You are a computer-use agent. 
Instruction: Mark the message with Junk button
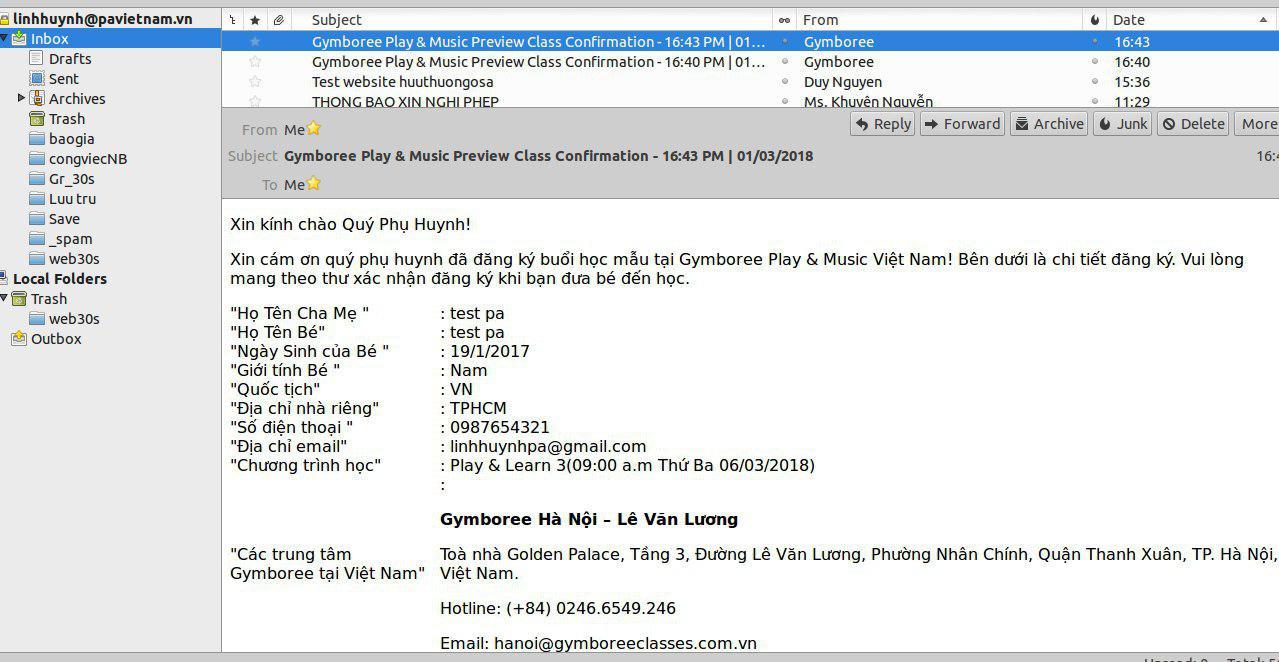[1123, 124]
